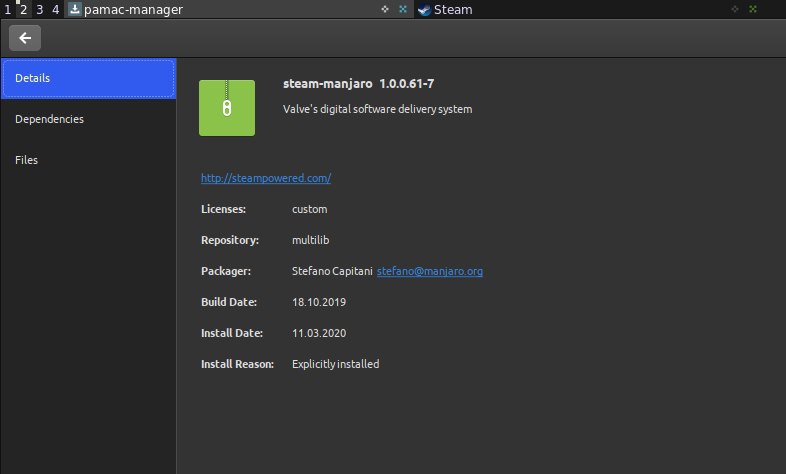This screenshot has height=474, width=786.
Task: Click the steam-manjaro package archive icon
Action: pos(227,108)
